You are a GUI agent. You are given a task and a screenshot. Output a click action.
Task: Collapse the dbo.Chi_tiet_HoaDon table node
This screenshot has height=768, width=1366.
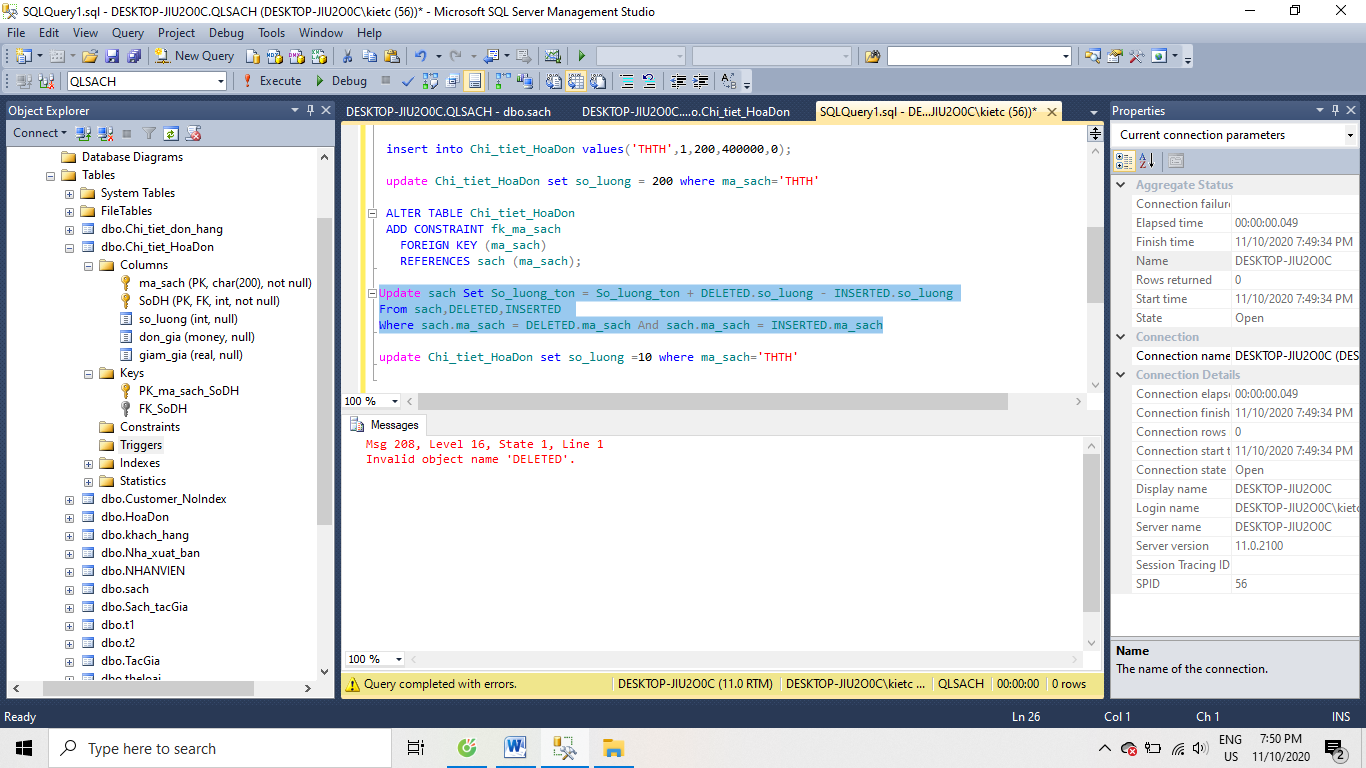pos(69,247)
